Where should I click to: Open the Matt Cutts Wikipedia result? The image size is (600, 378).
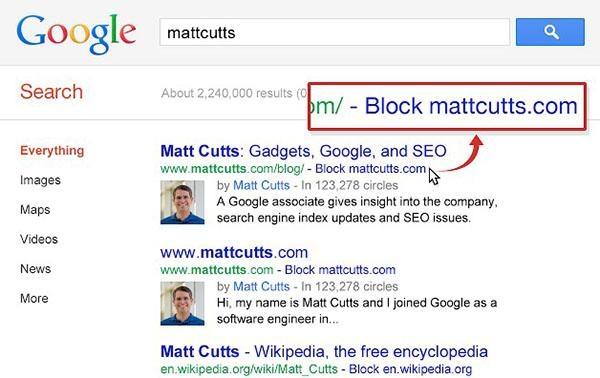pos(324,352)
